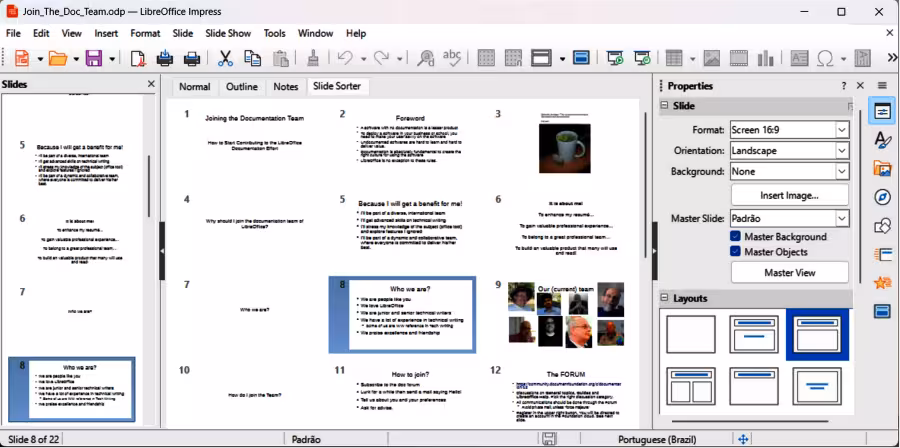Open the Slide Transition sidebar deck
The height and width of the screenshot is (448, 900).
[x=882, y=254]
